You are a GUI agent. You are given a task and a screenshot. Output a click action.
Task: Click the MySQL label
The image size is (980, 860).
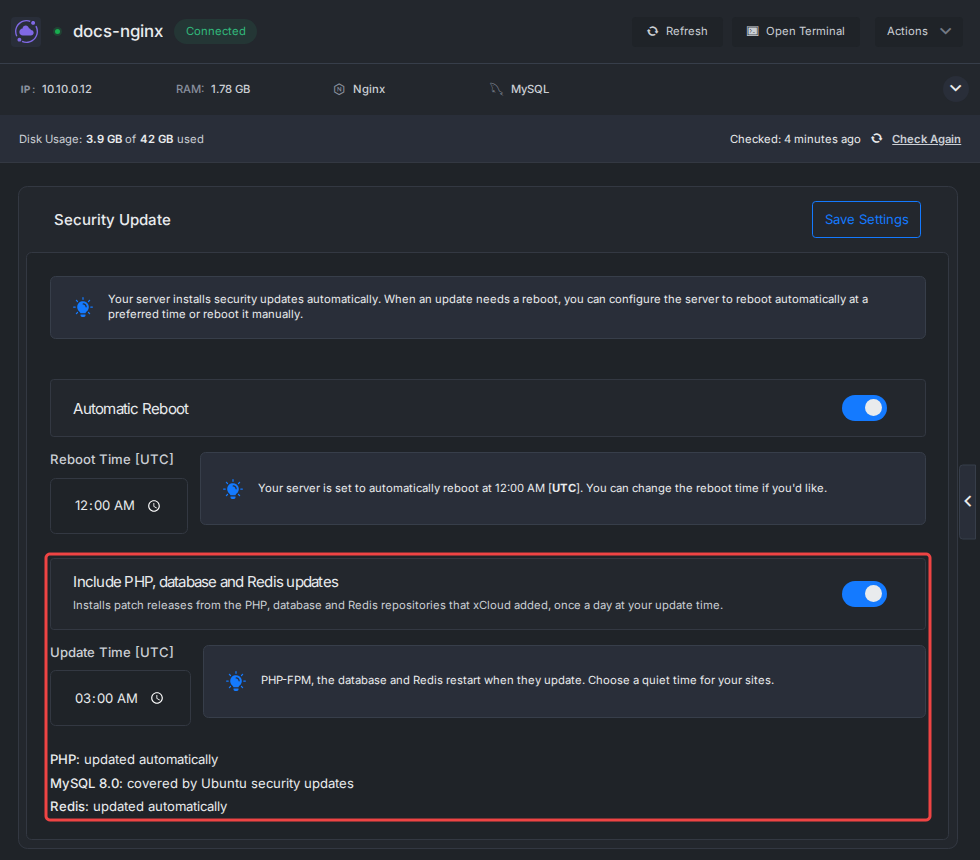point(530,89)
